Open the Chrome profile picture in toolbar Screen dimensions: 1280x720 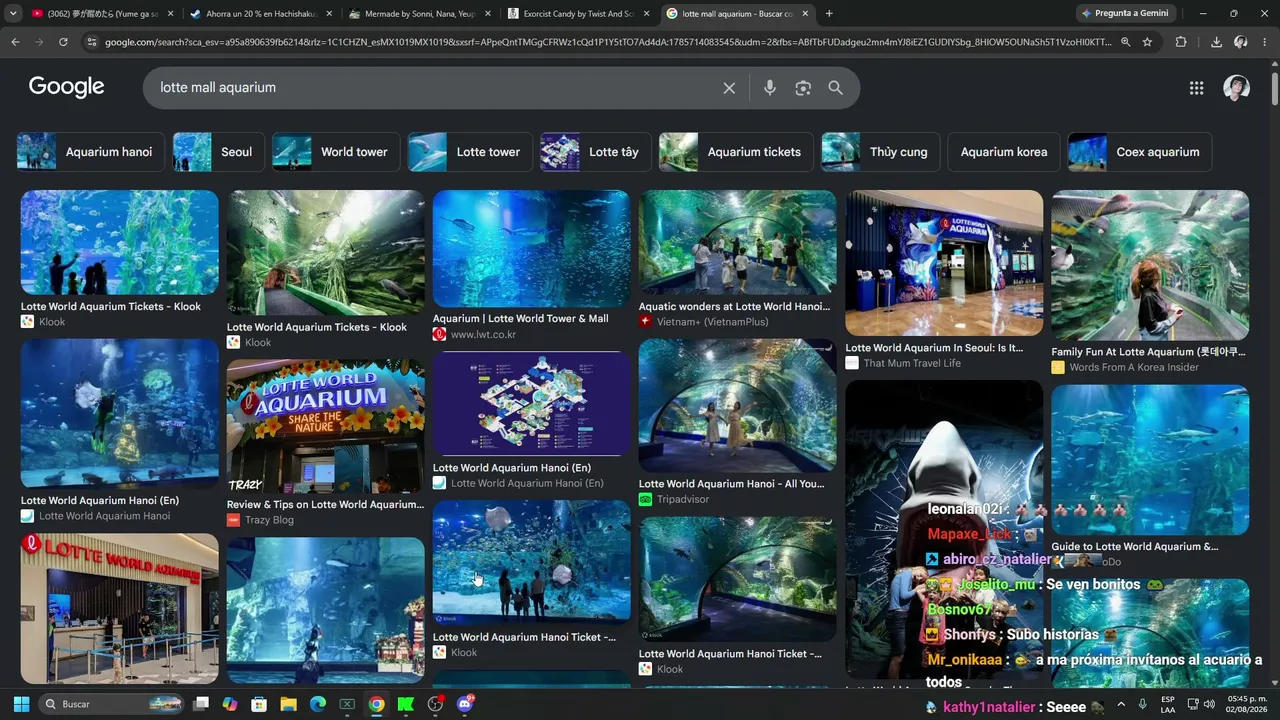tap(1241, 42)
